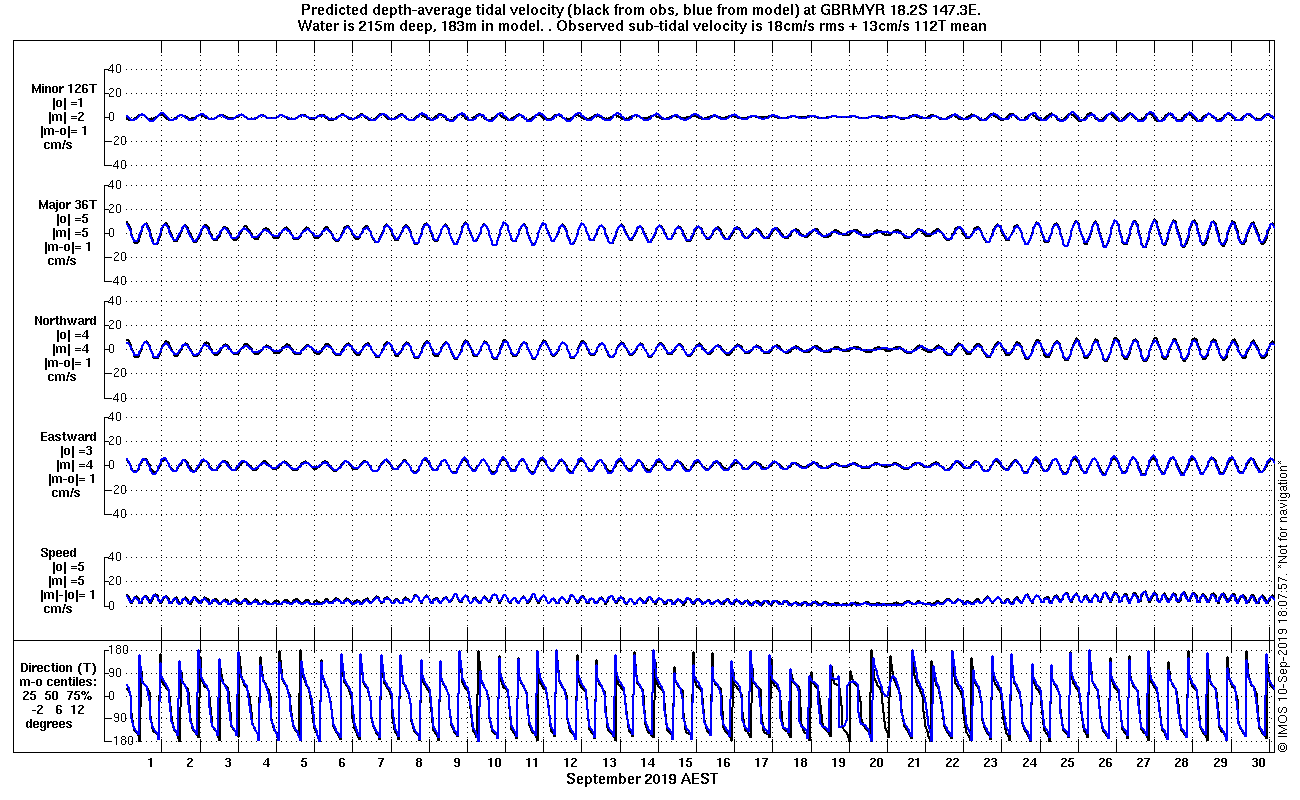This screenshot has height=800, width=1300.
Task: Click day 5 on the date axis
Action: (304, 762)
